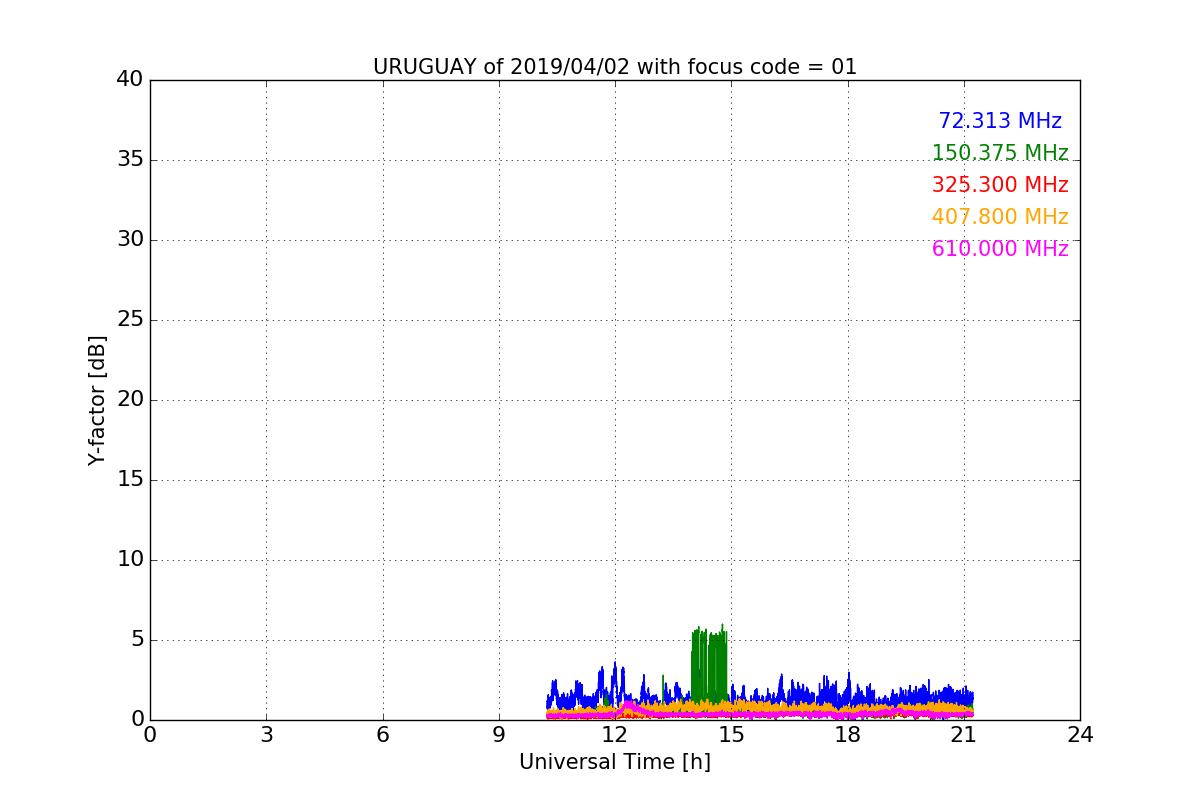Click the x-axis tick label 12
The height and width of the screenshot is (800, 1200).
[x=615, y=735]
